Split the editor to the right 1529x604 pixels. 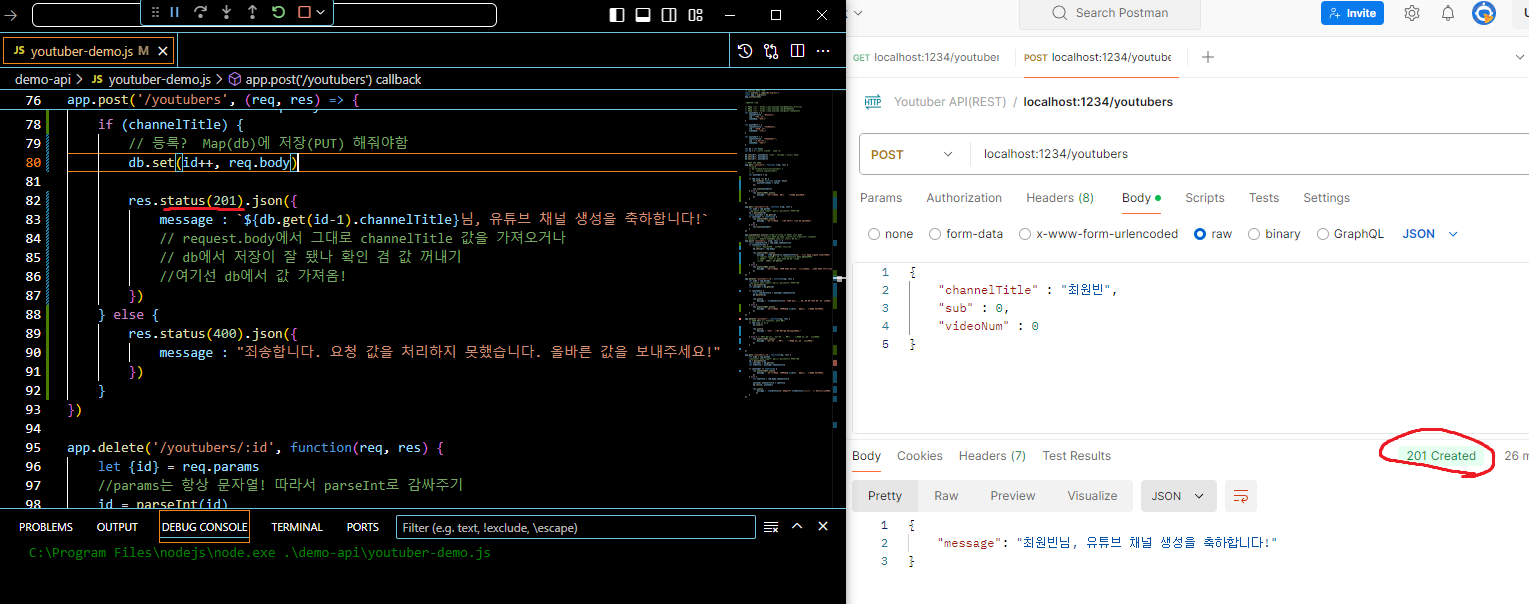[797, 51]
